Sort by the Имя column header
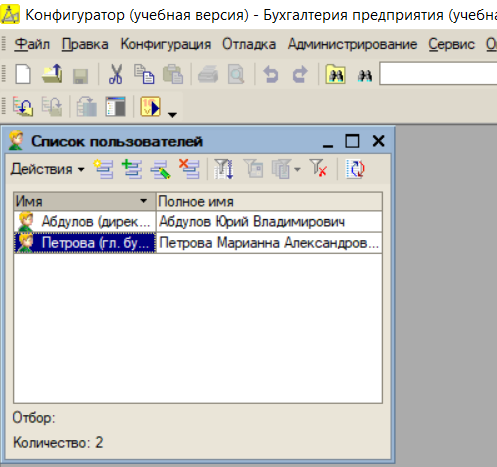The width and height of the screenshot is (497, 467). [x=85, y=201]
